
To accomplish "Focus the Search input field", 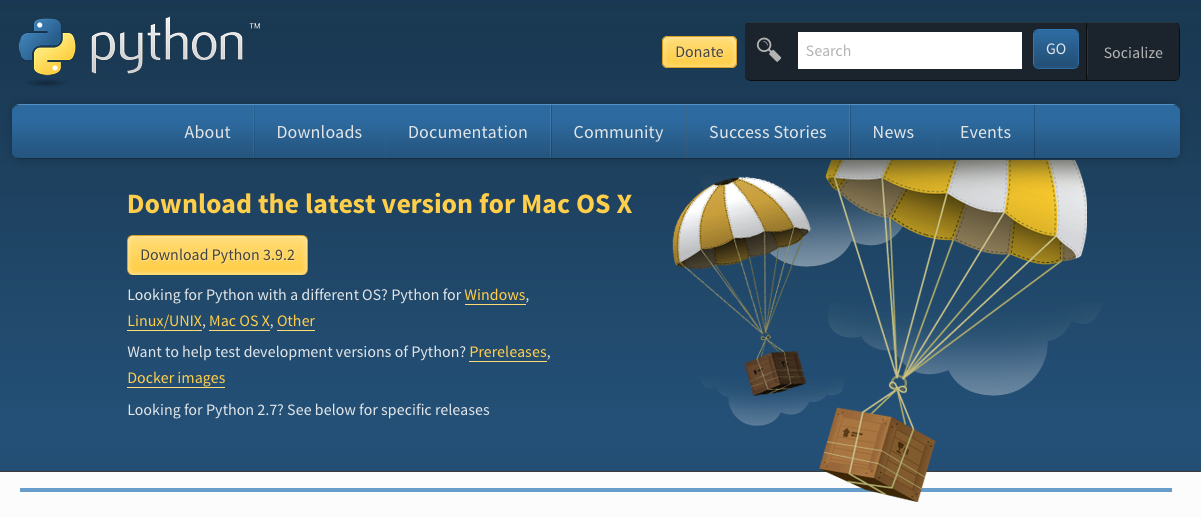I will (909, 51).
